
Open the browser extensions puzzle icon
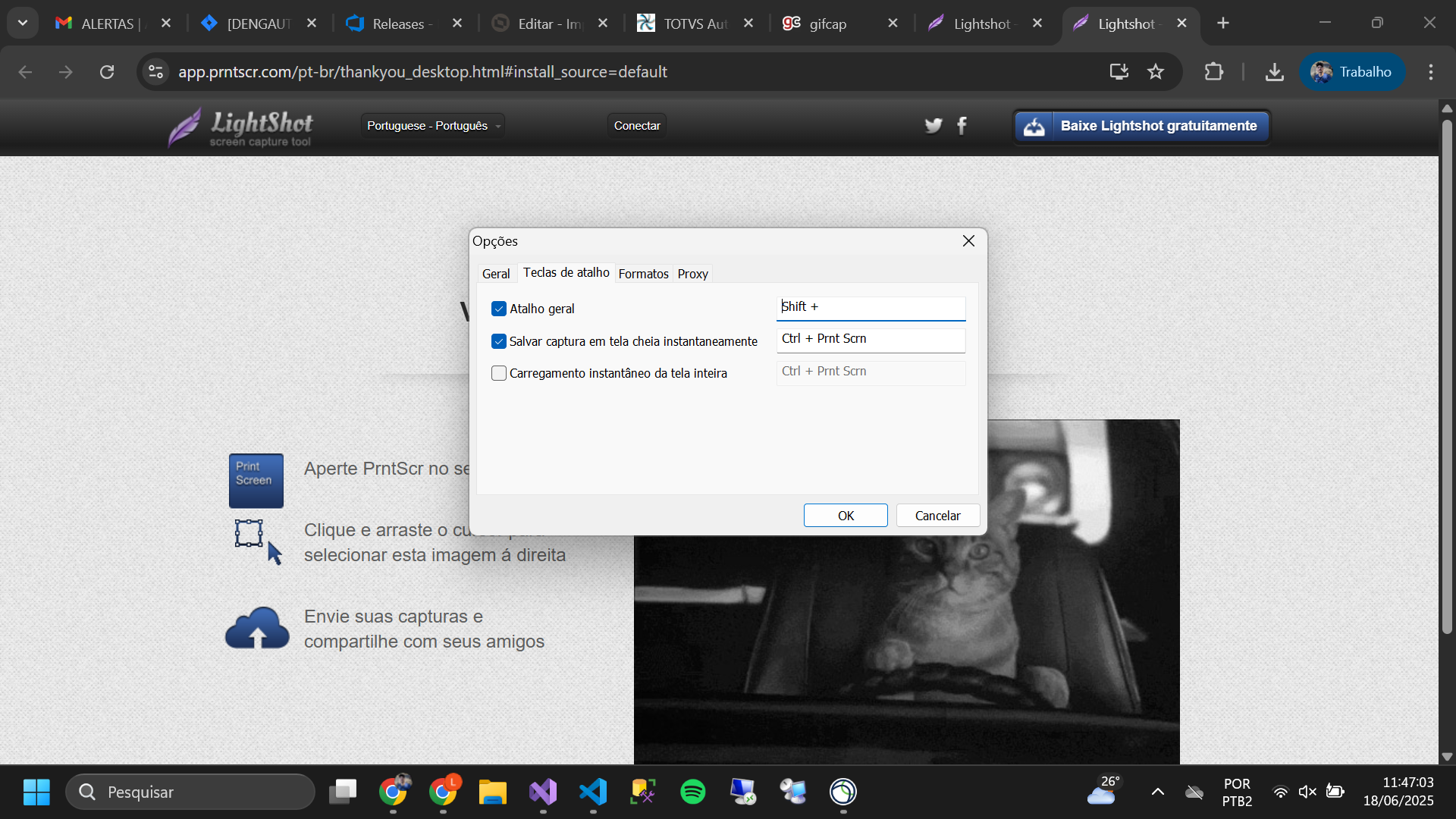[1213, 72]
